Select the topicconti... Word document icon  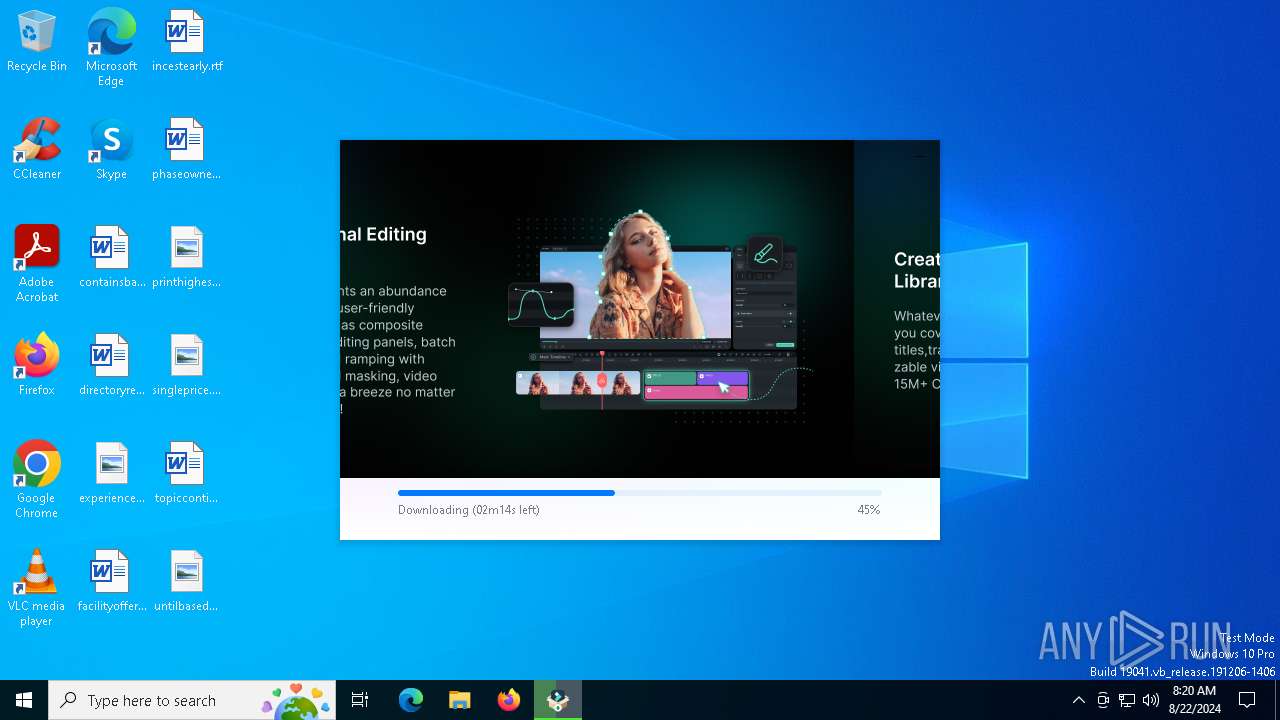click(x=186, y=474)
